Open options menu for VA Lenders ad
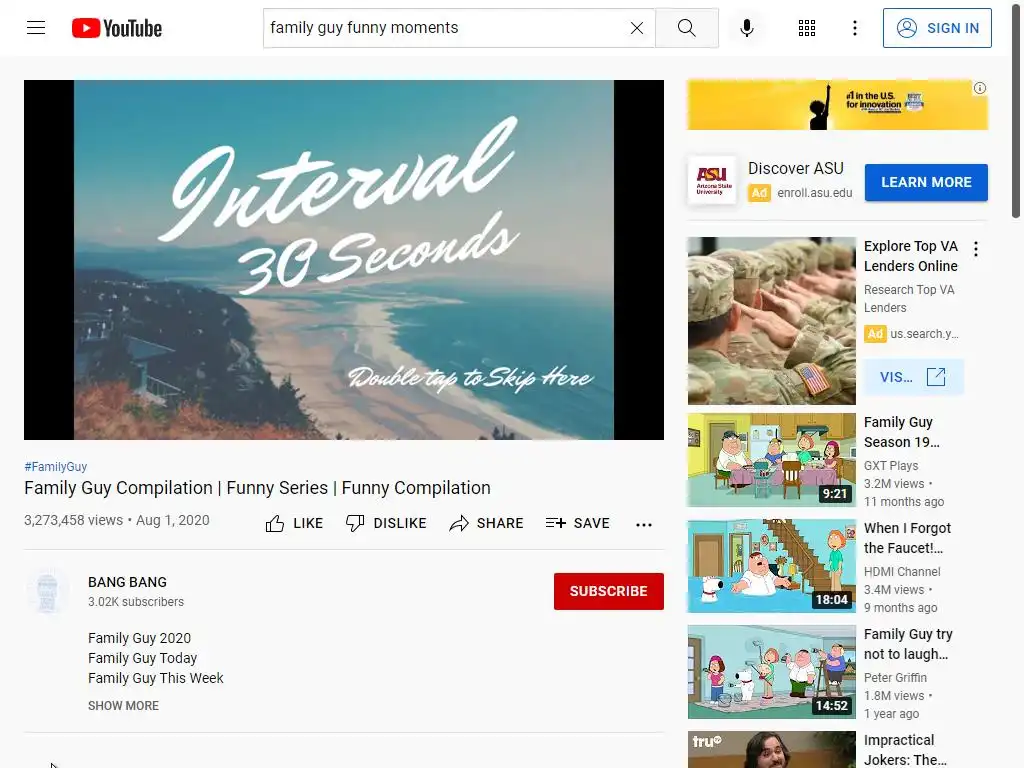This screenshot has width=1024, height=768. tap(975, 248)
